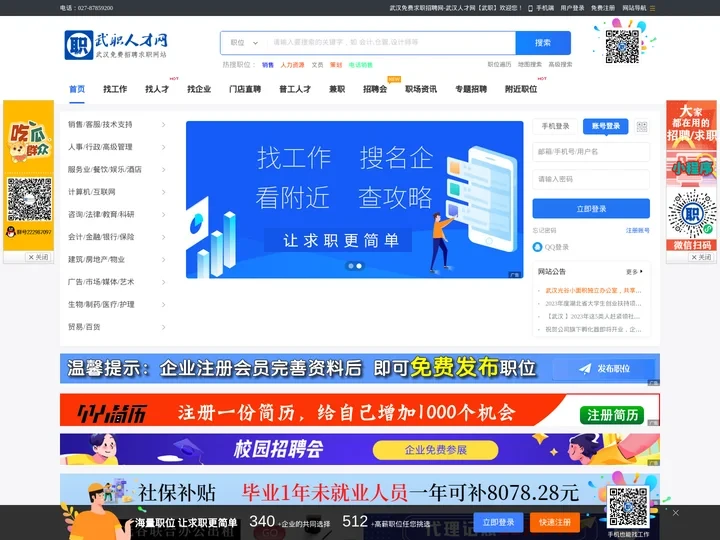The width and height of the screenshot is (720, 540).
Task: Click the bottom bar QR code
Action: pyautogui.click(x=628, y=507)
